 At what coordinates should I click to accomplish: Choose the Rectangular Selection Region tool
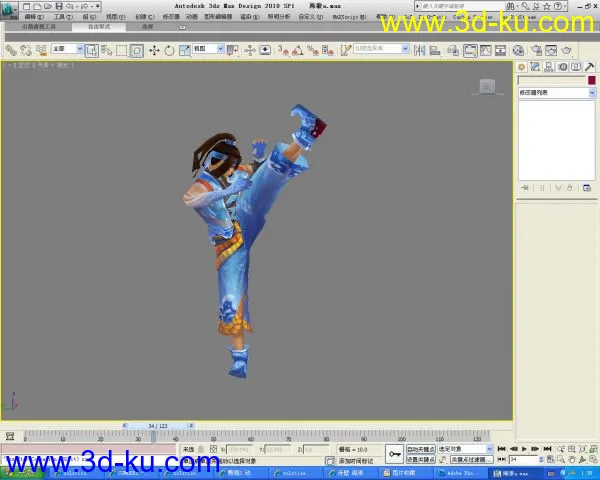[122, 51]
